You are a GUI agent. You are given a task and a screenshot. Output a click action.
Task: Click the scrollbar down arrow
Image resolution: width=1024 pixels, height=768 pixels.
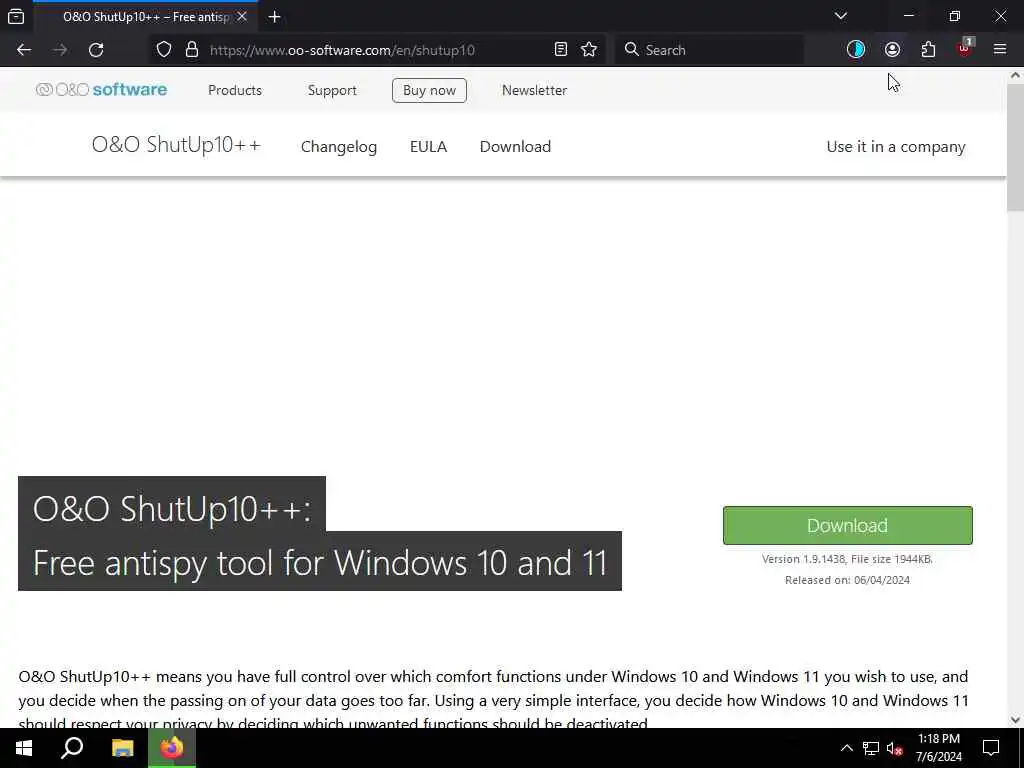[1015, 720]
